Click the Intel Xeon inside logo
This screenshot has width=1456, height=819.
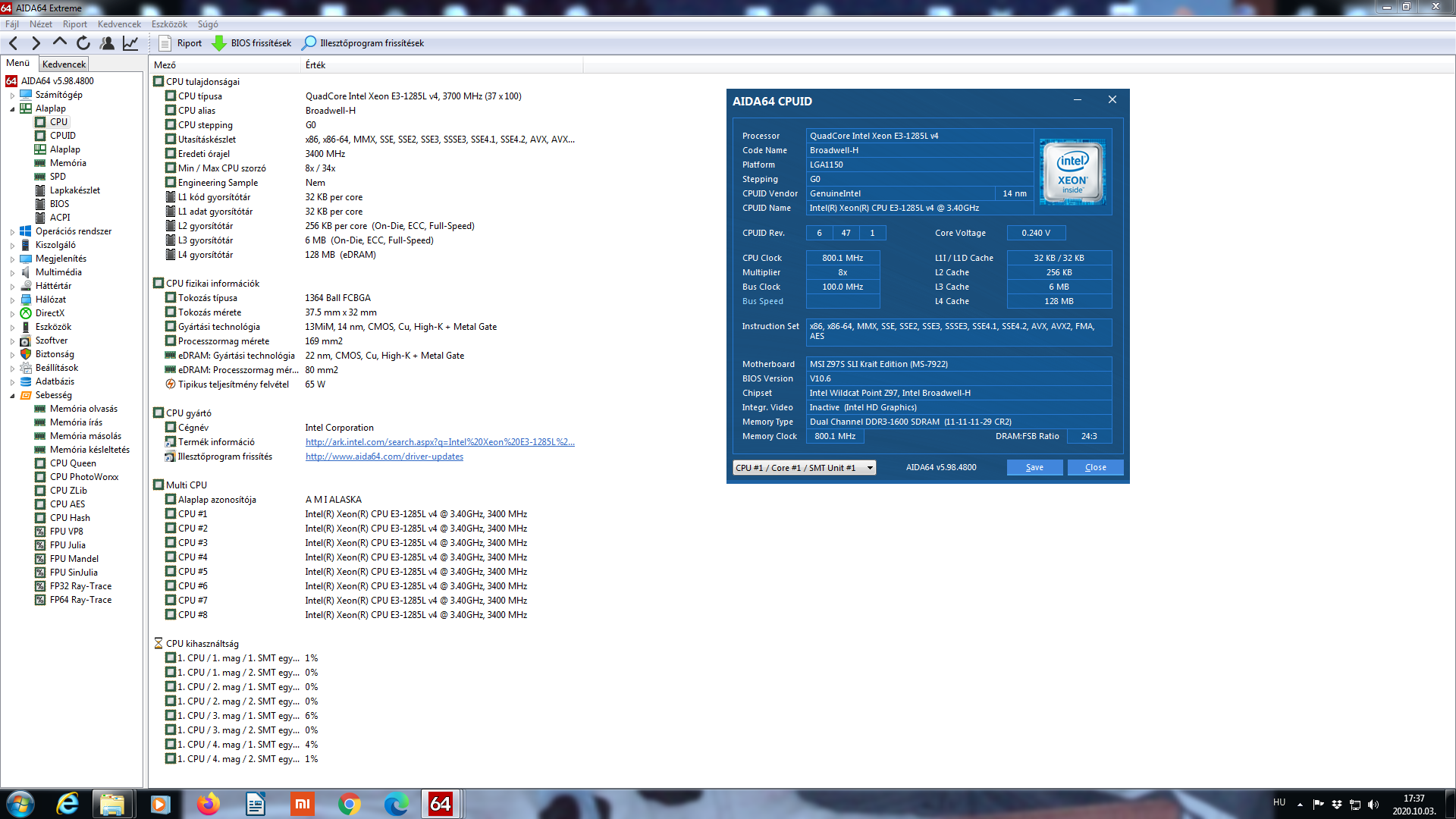pos(1072,171)
